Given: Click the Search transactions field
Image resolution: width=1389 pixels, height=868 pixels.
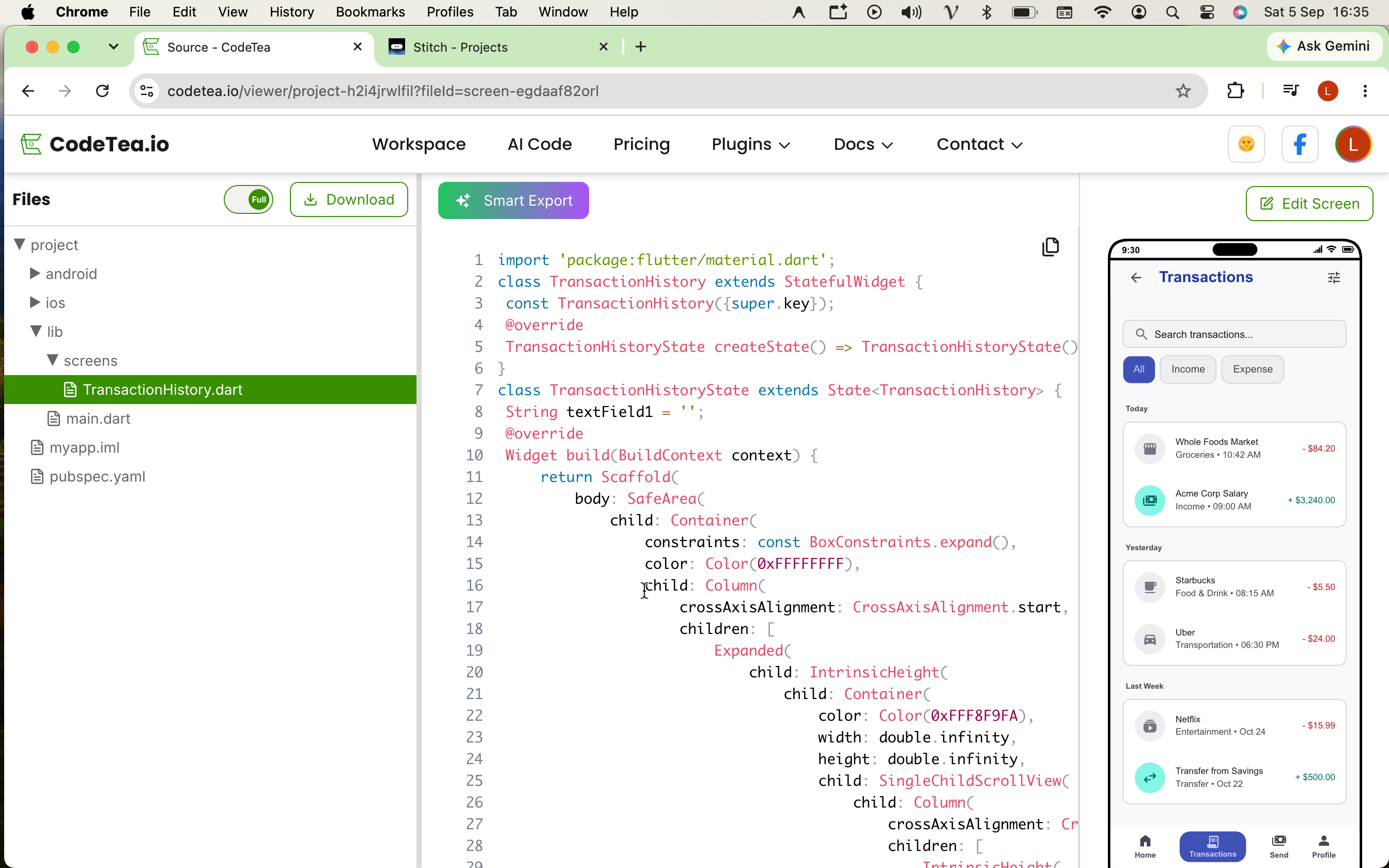Looking at the screenshot, I should point(1234,334).
